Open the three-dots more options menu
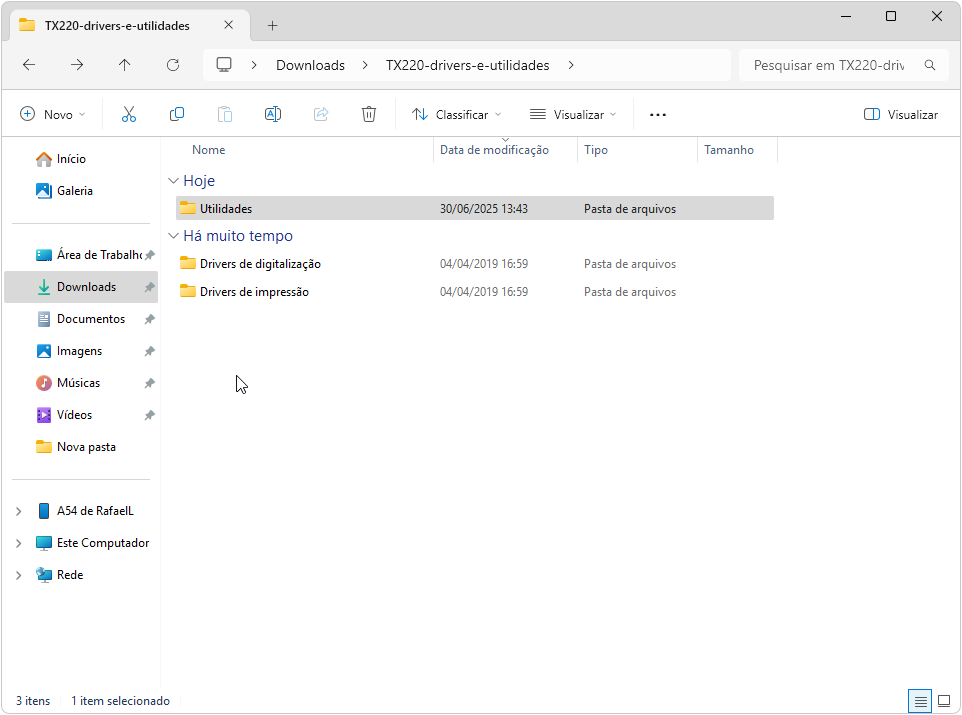Viewport: 962px width, 715px height. [658, 115]
